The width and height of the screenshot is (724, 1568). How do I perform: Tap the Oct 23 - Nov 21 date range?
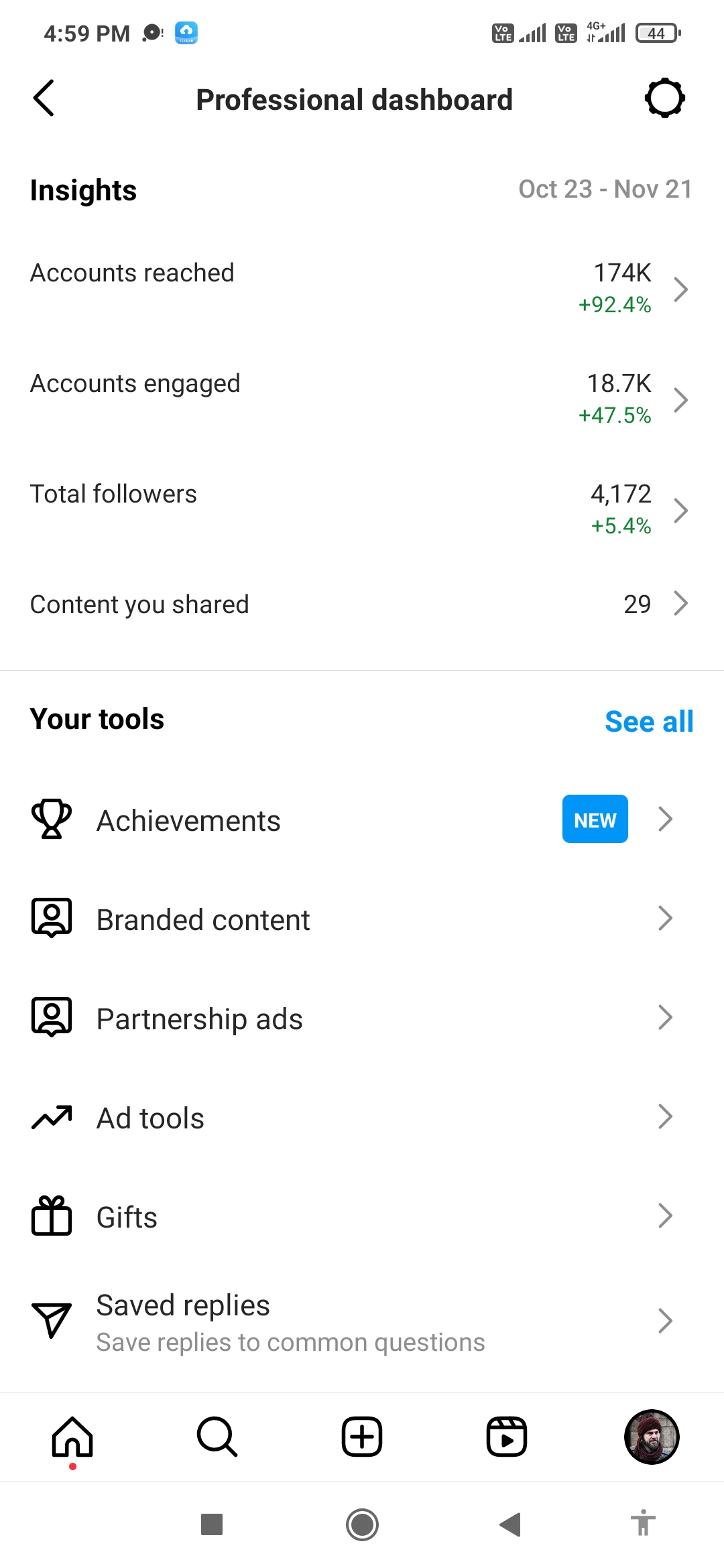[x=605, y=189]
